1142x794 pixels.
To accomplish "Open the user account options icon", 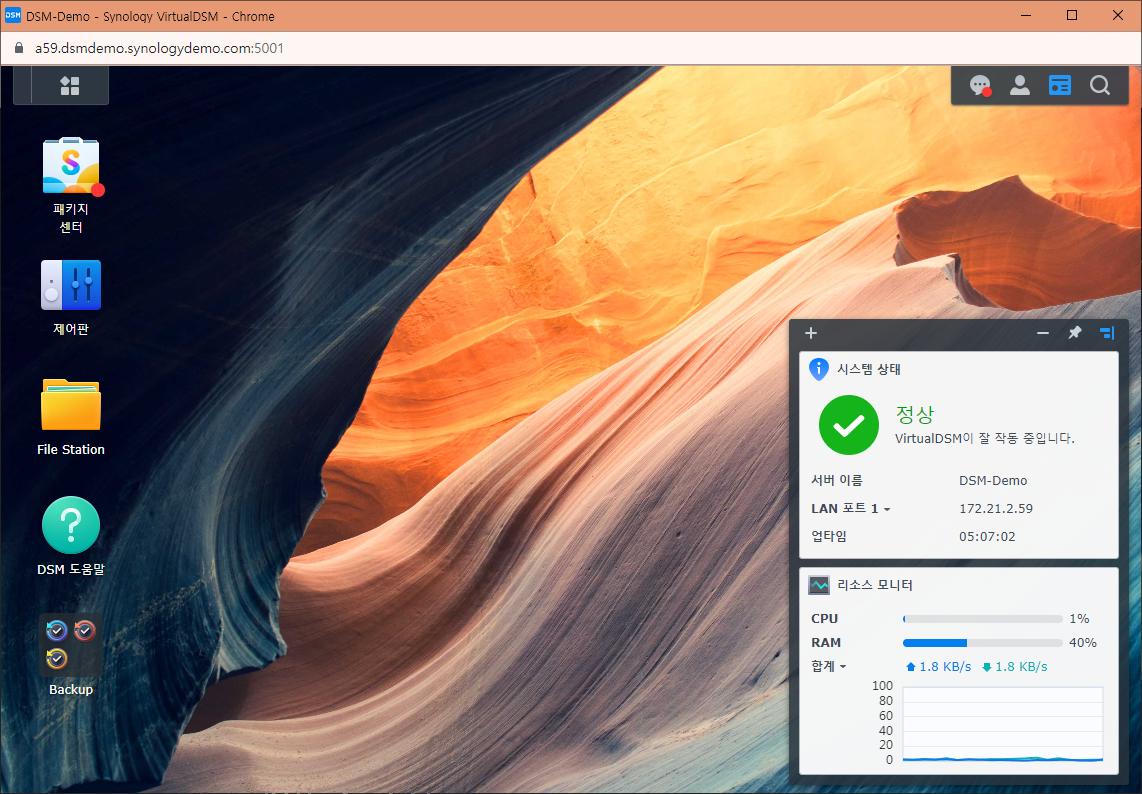I will point(1020,86).
